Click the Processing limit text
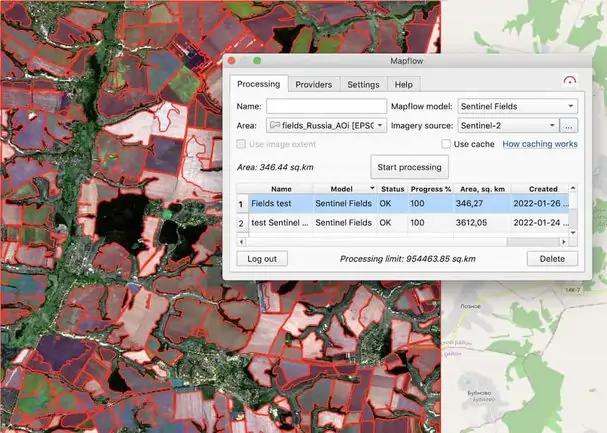 (x=408, y=259)
